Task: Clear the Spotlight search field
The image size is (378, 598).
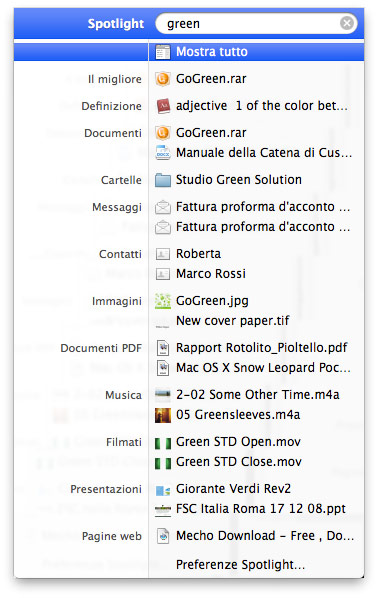Action: (347, 24)
